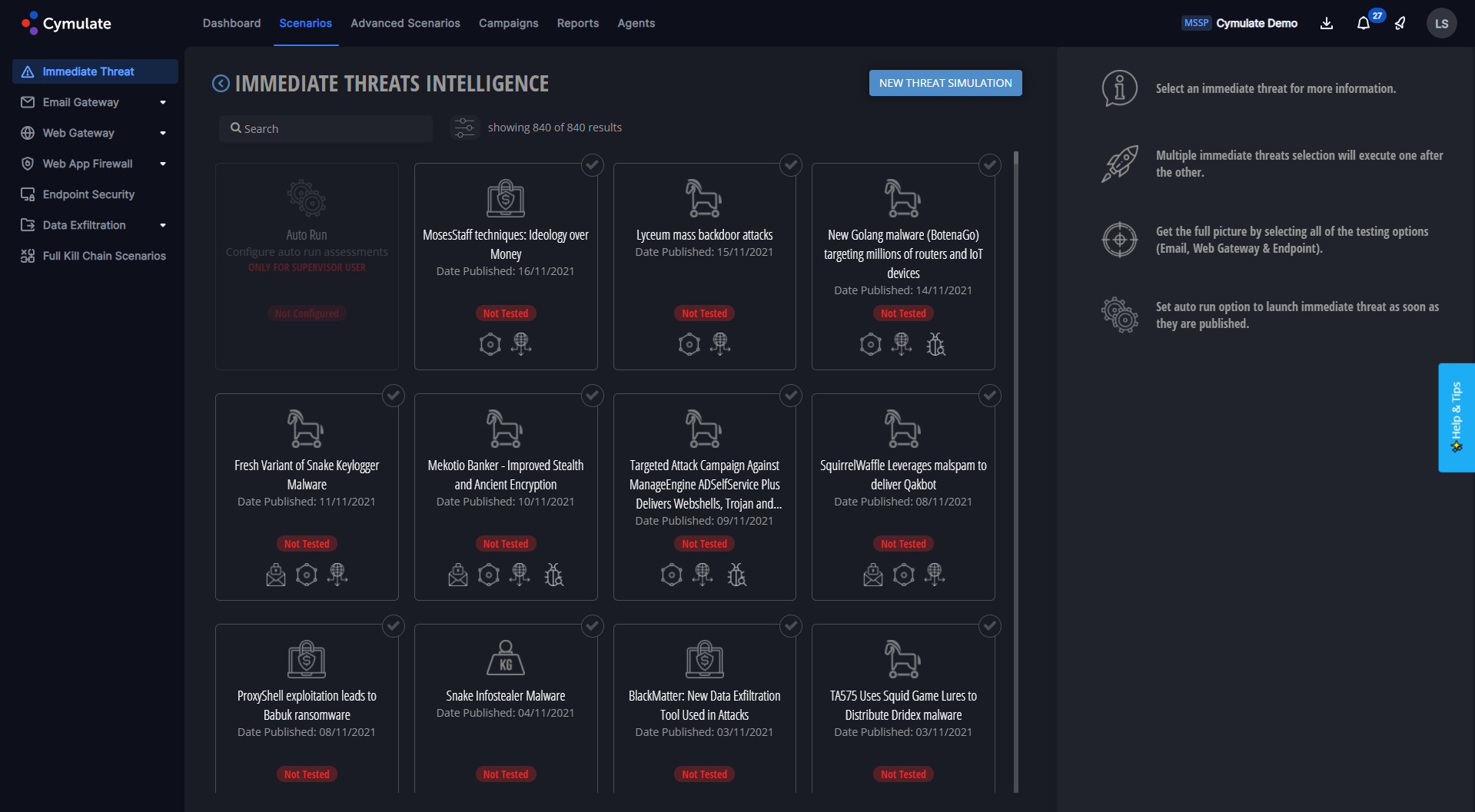Image resolution: width=1475 pixels, height=812 pixels.
Task: Click the rocket launch icon near the avatar
Action: (1399, 24)
